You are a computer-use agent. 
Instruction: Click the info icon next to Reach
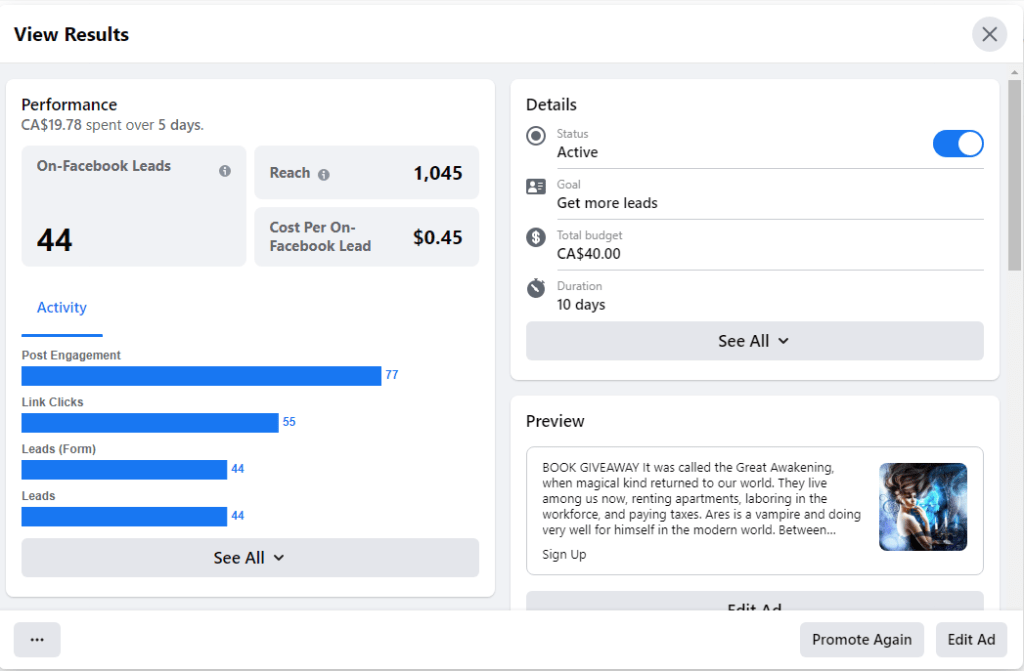tap(324, 174)
